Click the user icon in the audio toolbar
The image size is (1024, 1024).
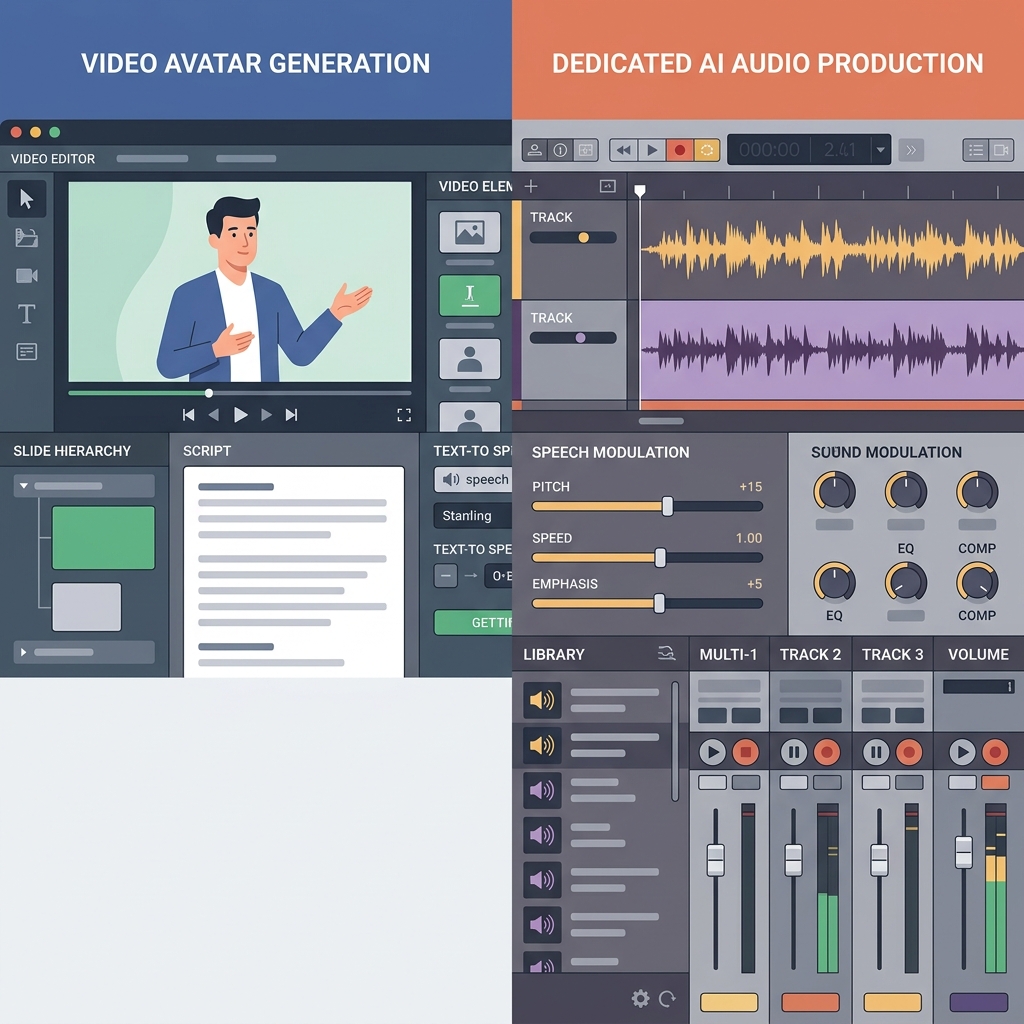pos(534,150)
